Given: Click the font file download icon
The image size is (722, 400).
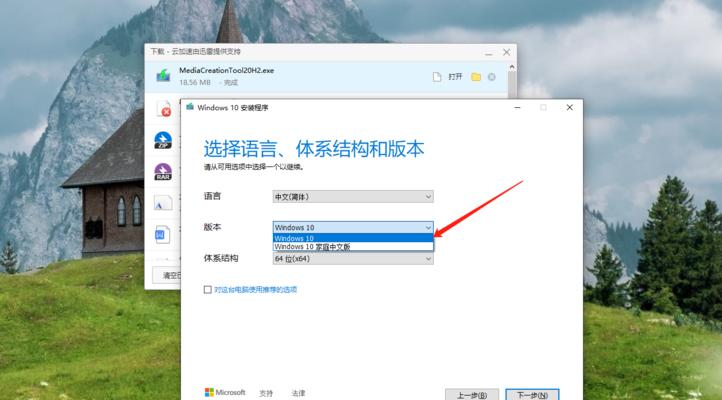Looking at the screenshot, I should coord(163,203).
